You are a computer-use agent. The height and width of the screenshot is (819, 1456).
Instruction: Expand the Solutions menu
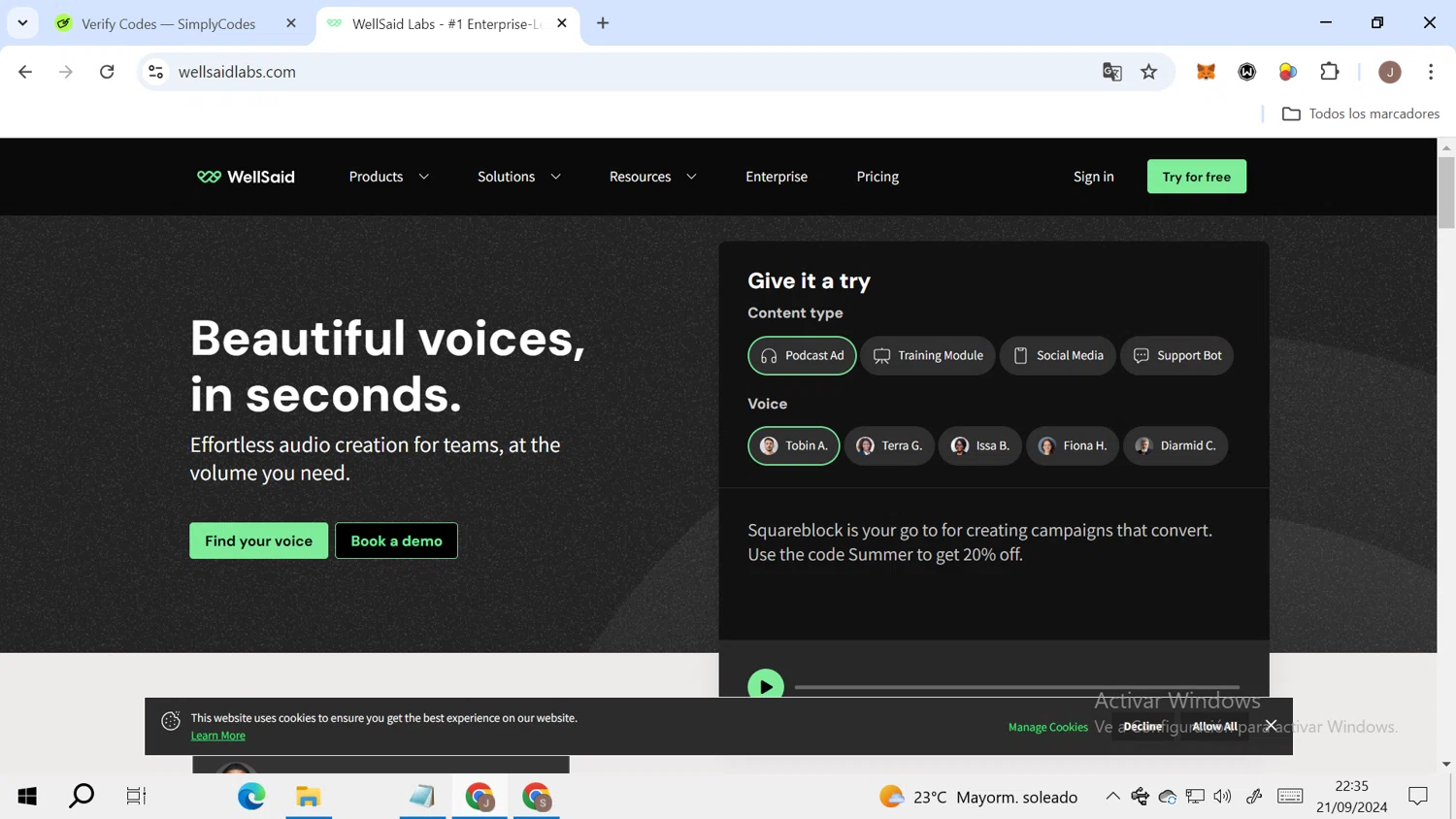pyautogui.click(x=518, y=177)
